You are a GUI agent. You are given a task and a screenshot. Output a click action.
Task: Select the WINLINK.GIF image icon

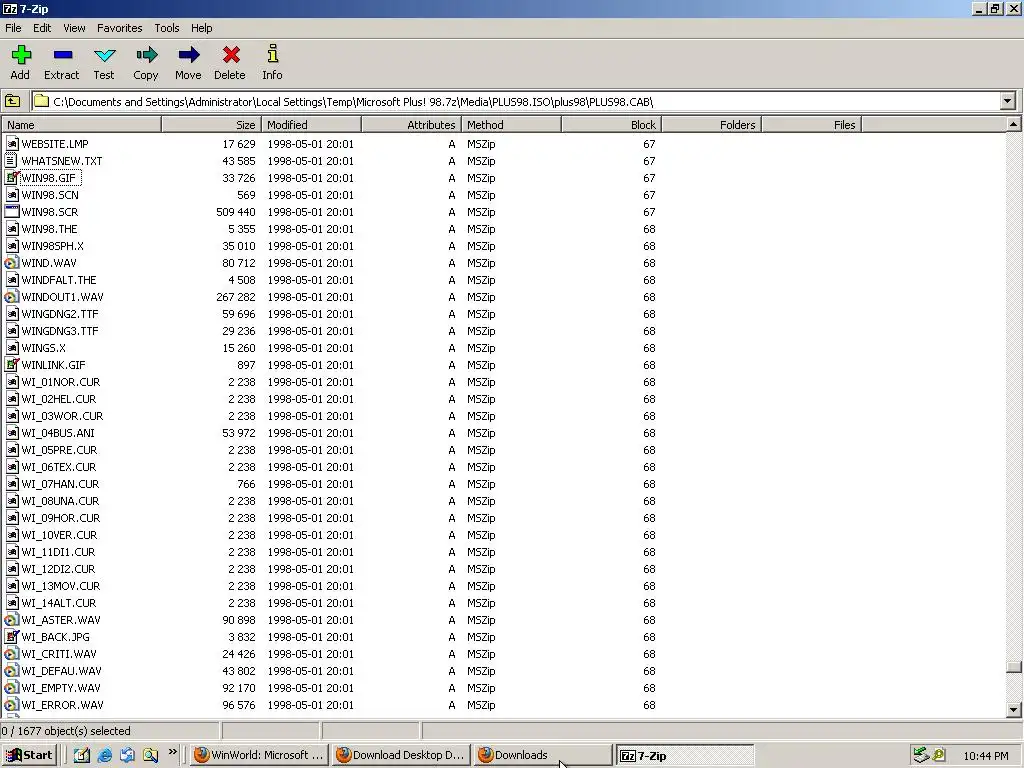[x=12, y=365]
